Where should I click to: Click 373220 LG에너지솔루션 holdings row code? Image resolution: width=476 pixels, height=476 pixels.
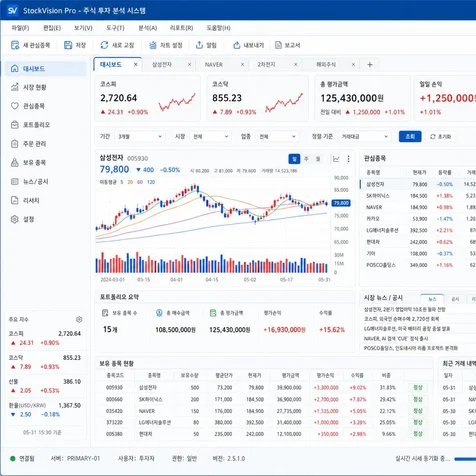coord(114,422)
